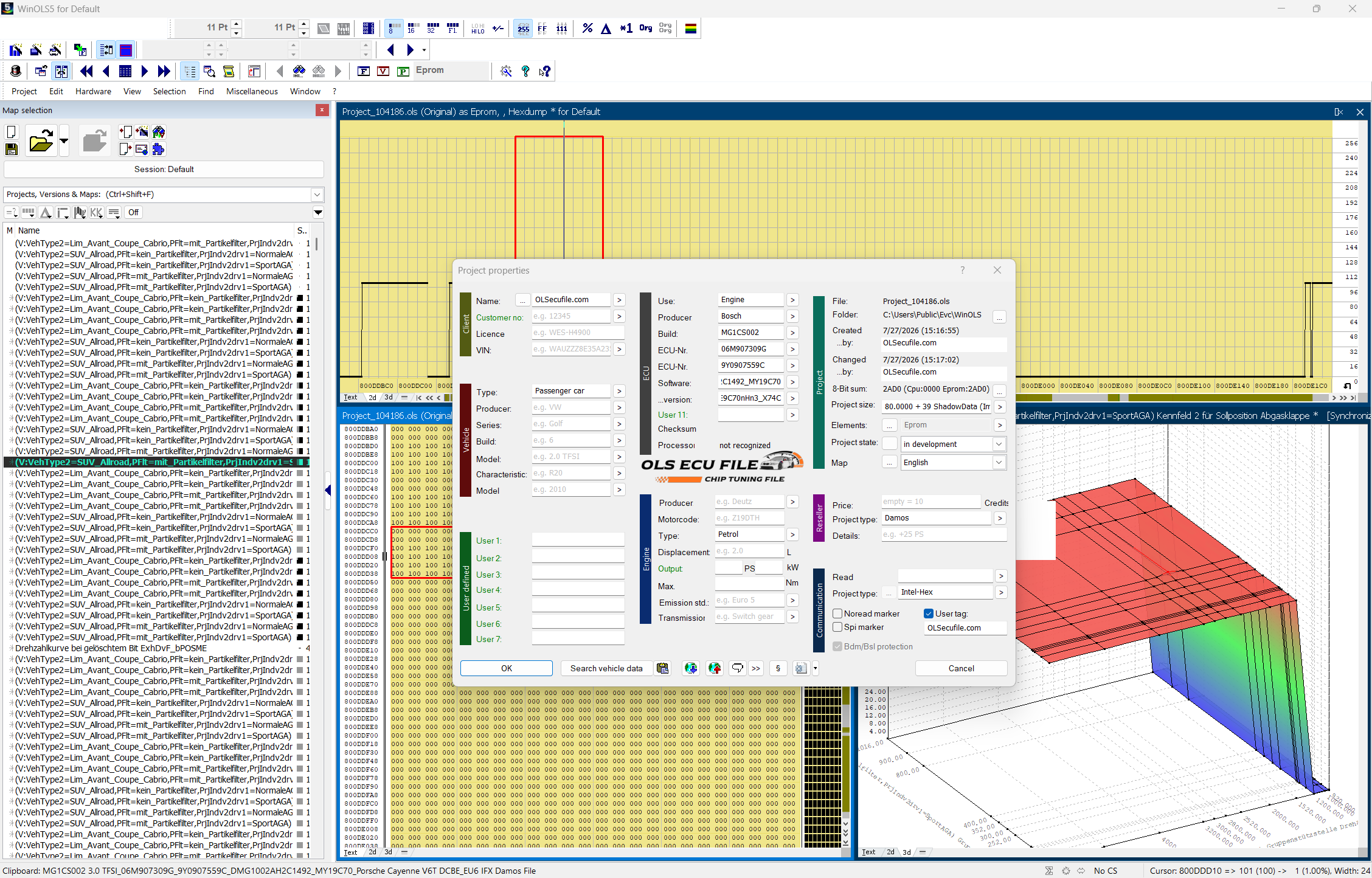Screen dimensions: 1372x878
Task: Click the VIN input field
Action: tap(571, 349)
